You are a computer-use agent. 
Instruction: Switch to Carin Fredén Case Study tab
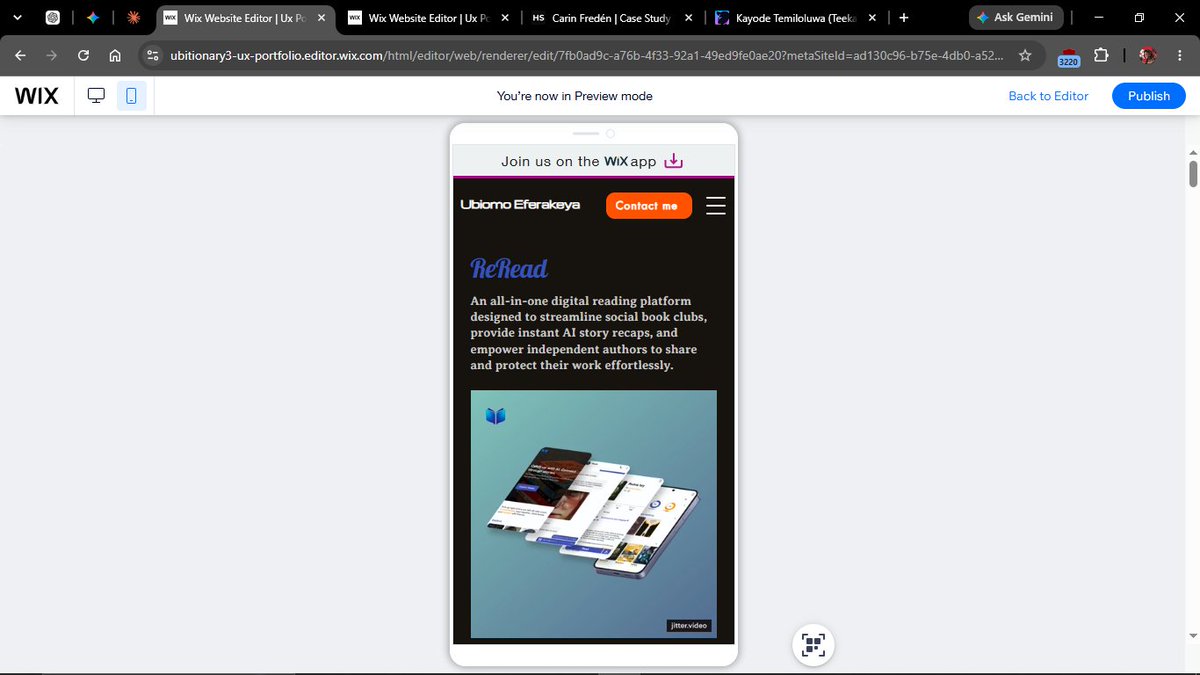click(x=613, y=17)
